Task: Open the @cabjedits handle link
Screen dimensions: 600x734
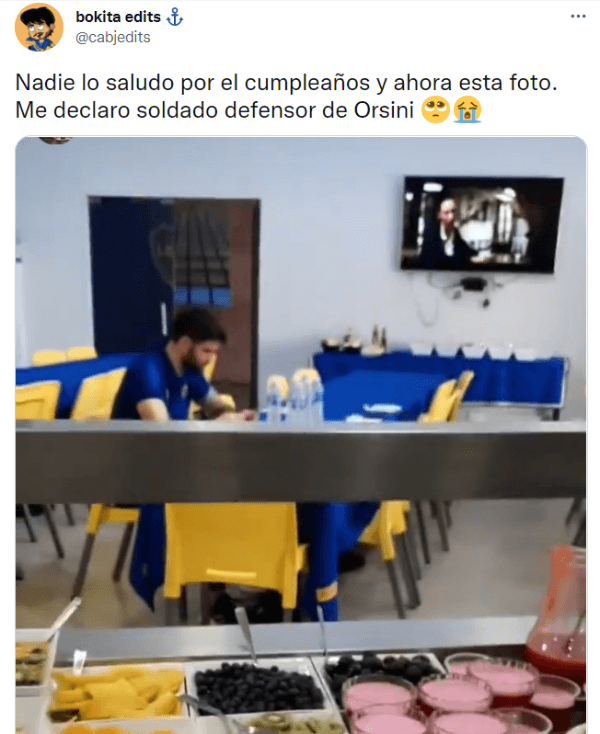Action: pos(113,37)
